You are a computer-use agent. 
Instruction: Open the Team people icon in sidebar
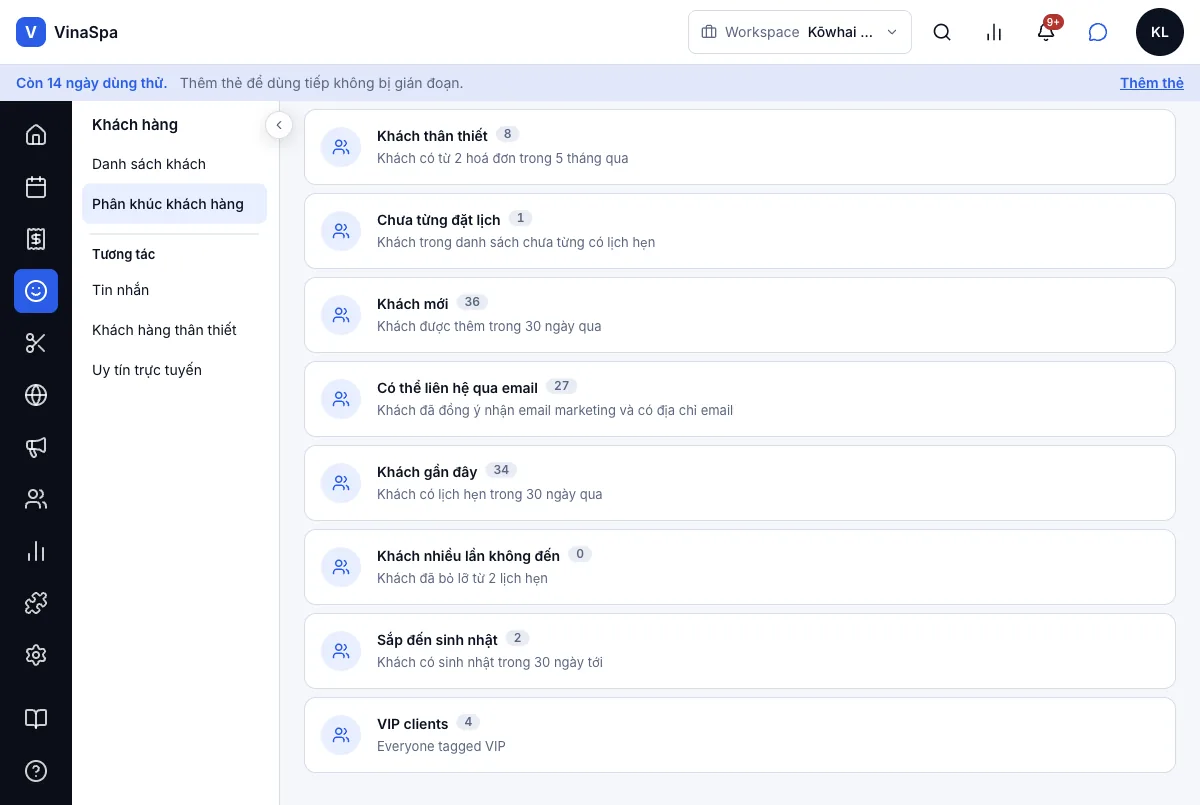[36, 499]
